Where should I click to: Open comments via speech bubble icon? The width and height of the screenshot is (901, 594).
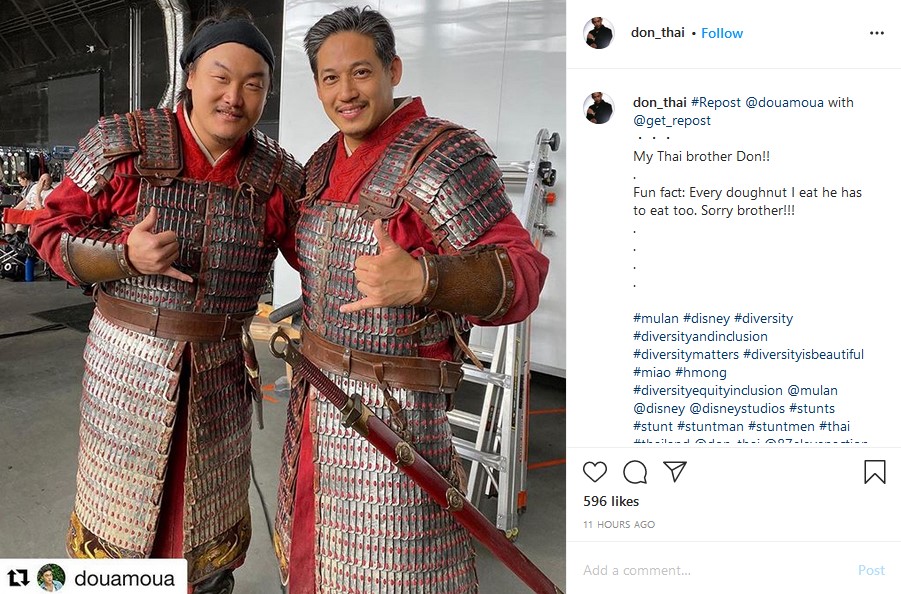click(635, 472)
